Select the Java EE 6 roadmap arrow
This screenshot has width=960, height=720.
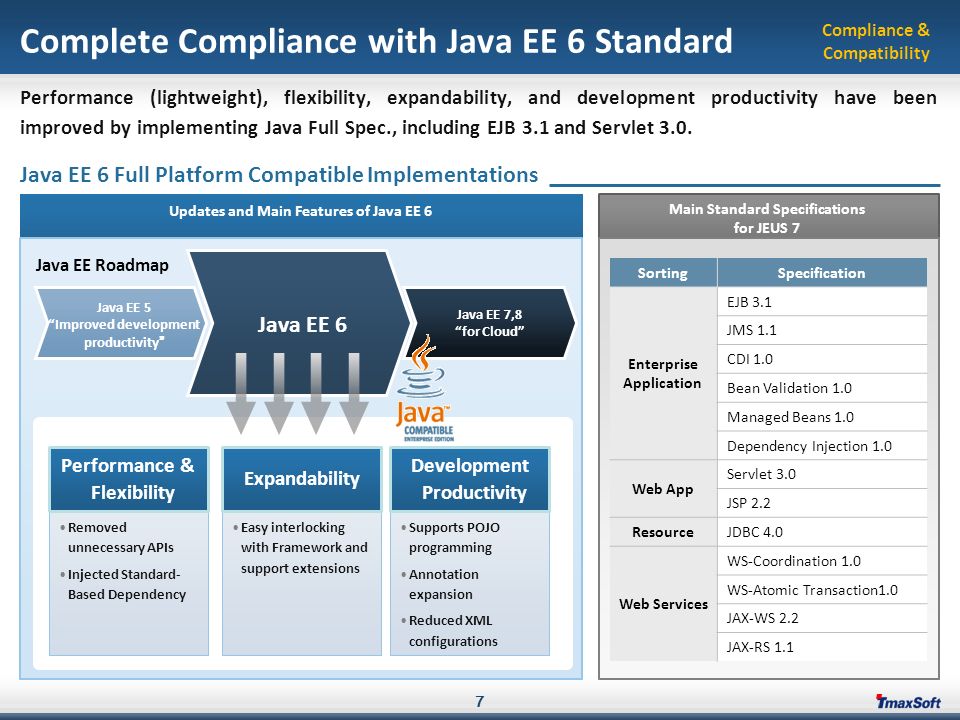click(x=299, y=323)
